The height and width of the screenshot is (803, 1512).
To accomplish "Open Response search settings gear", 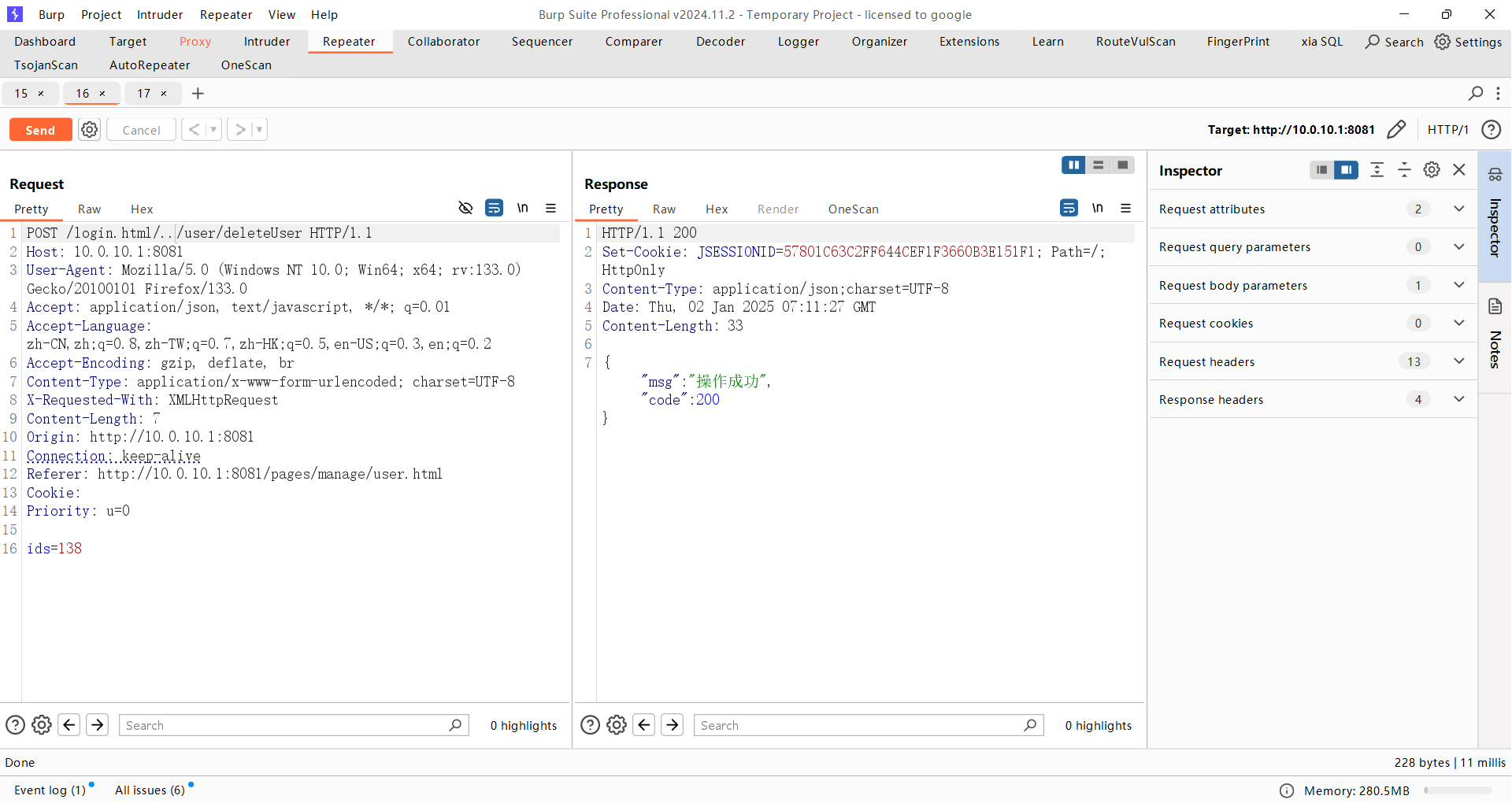I will click(x=617, y=725).
